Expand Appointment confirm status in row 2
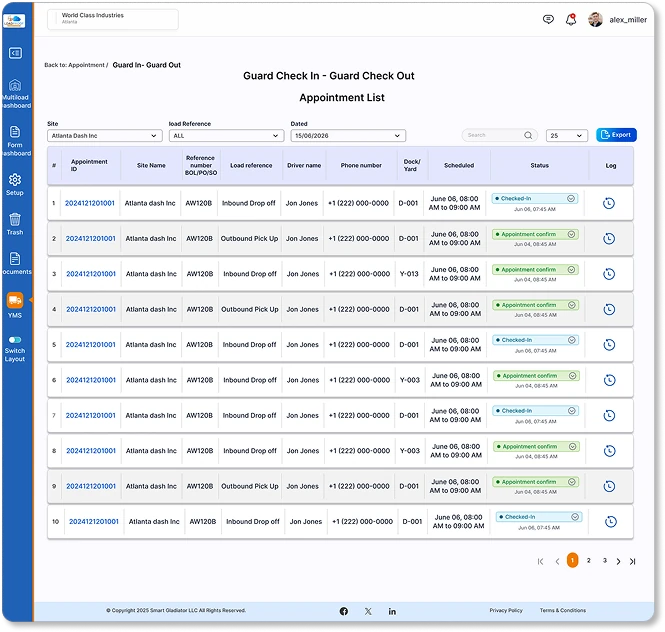Screen dimensions: 665x632 (571, 234)
